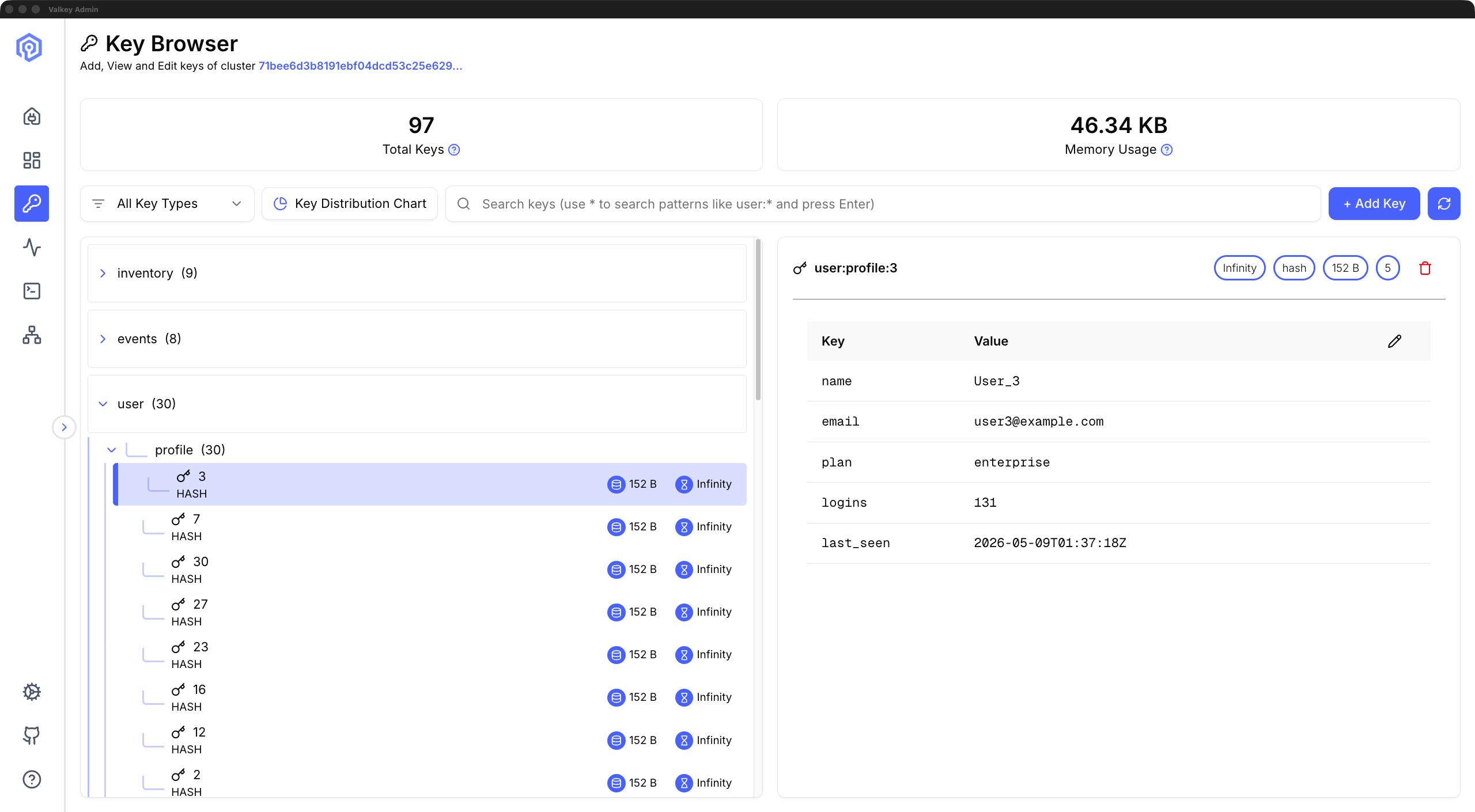
Task: Click the logins value 131
Action: [985, 503]
